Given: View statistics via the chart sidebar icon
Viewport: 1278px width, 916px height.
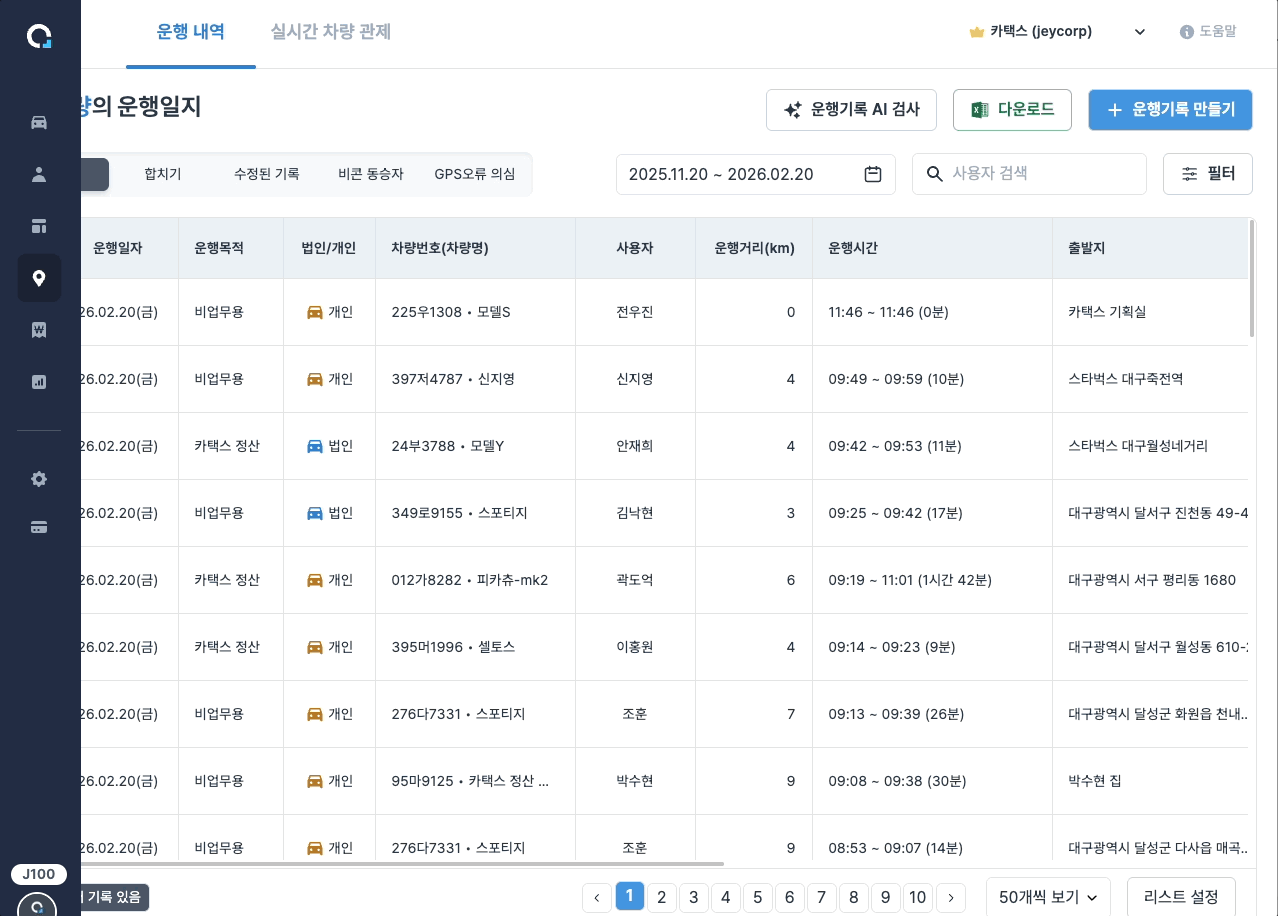Looking at the screenshot, I should (38, 381).
